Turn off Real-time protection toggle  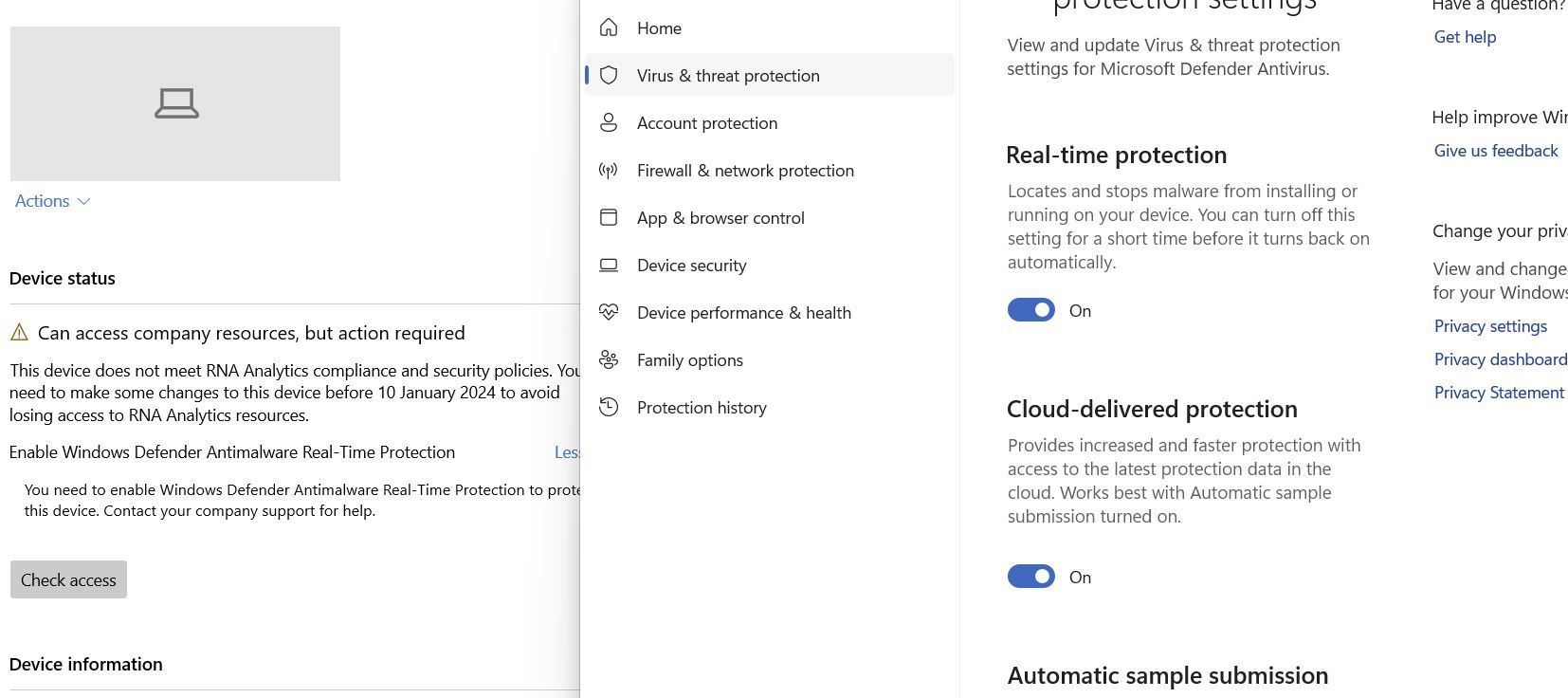1031,310
